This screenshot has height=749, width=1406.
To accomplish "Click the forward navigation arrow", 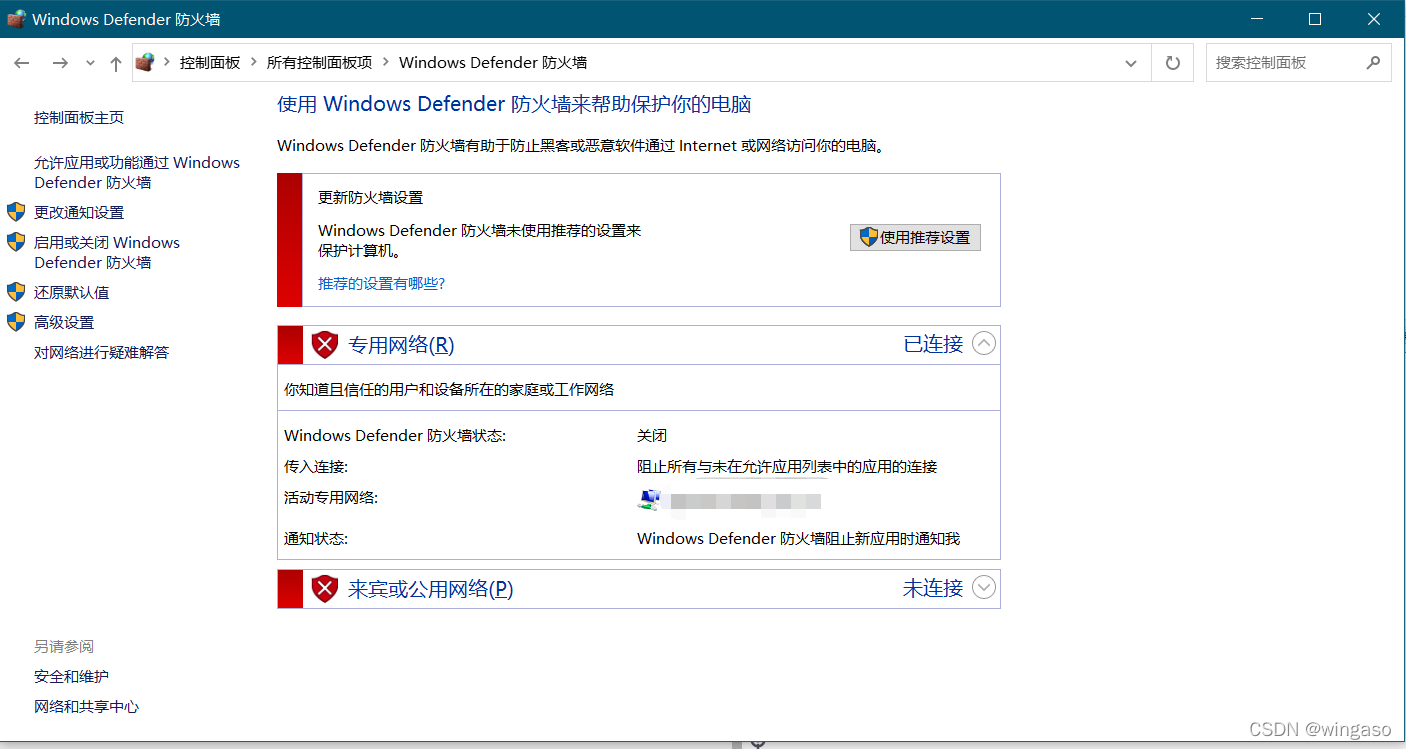I will pyautogui.click(x=60, y=63).
